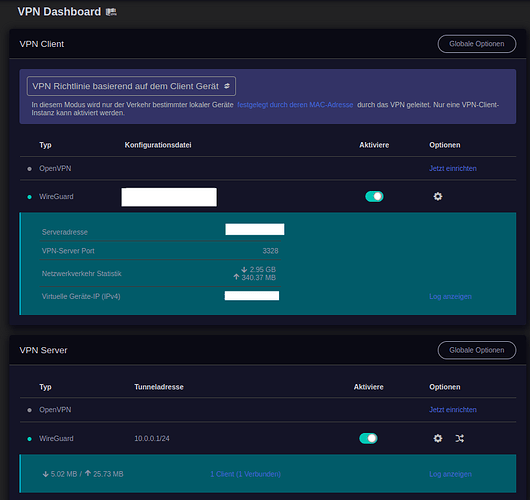This screenshot has width=530, height=500.
Task: Click the shuffle icon in WireGuard server row
Action: (459, 438)
